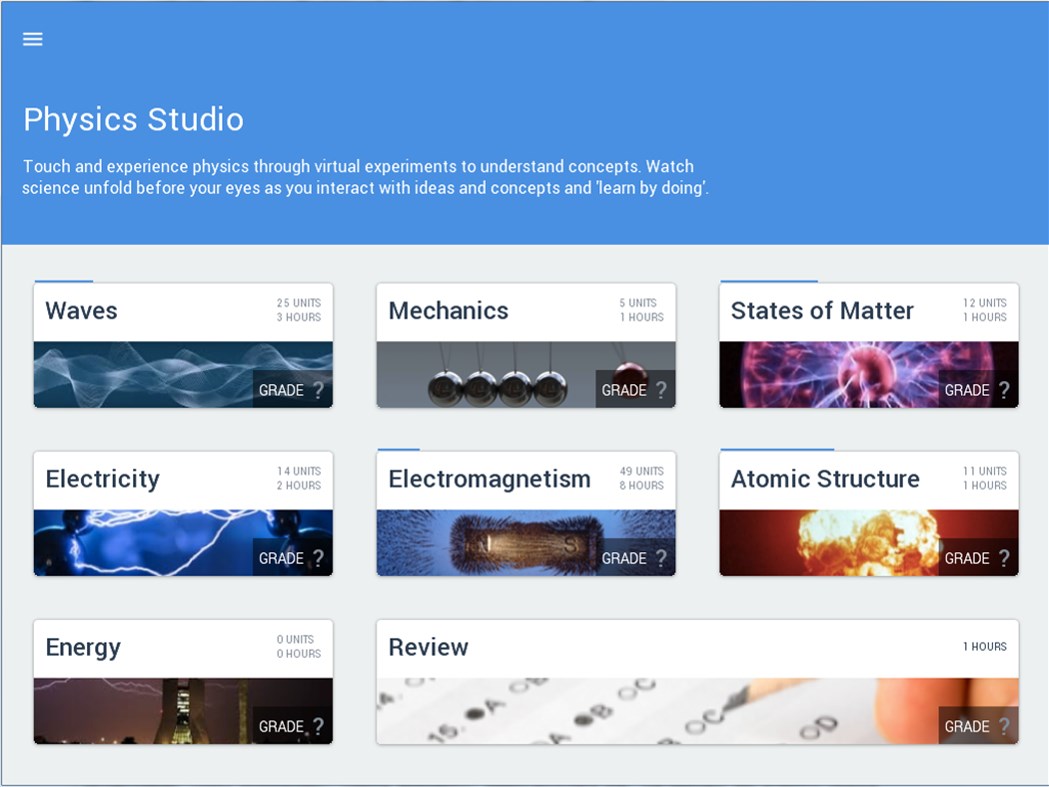Click the grade help question mark on Waves
This screenshot has height=787, width=1049.
pos(320,390)
